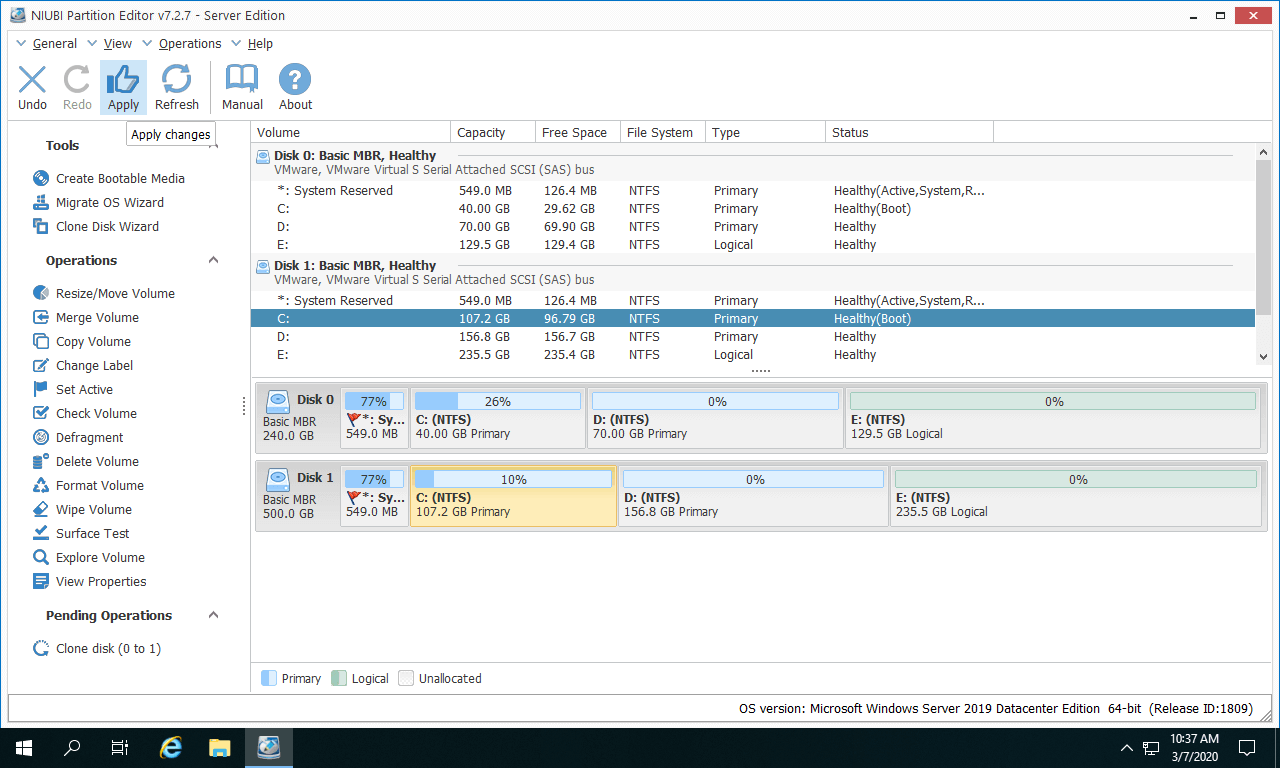Click the Free Space column header
This screenshot has height=768, width=1280.
click(x=574, y=132)
